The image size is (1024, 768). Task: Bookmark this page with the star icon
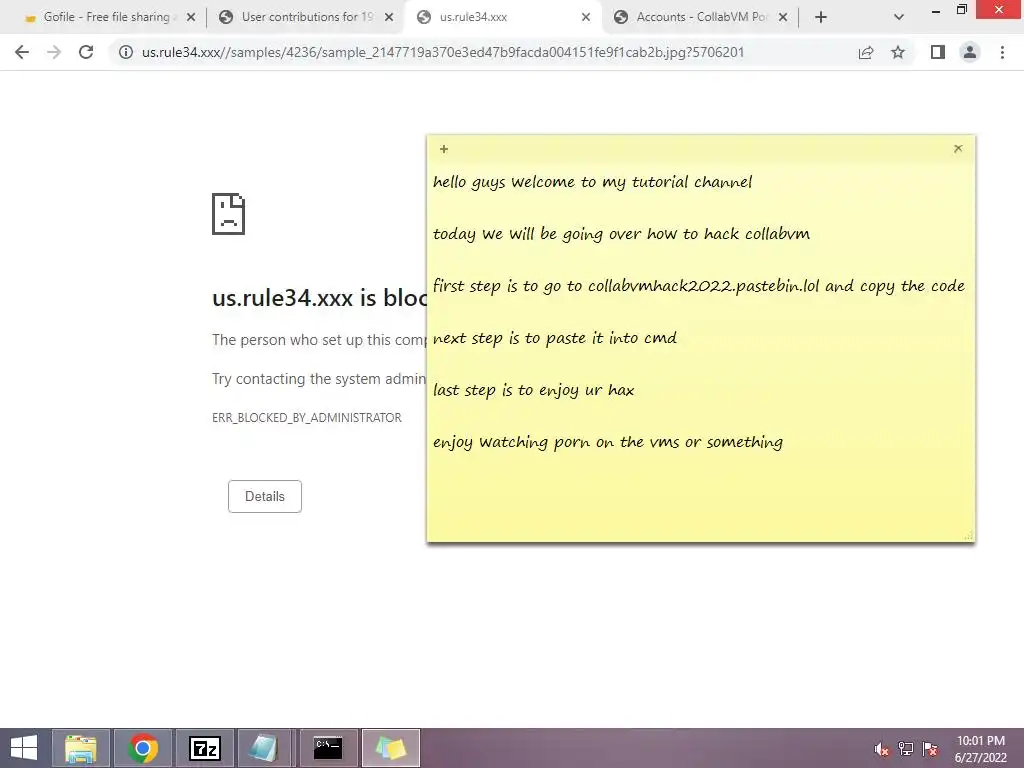click(x=898, y=52)
